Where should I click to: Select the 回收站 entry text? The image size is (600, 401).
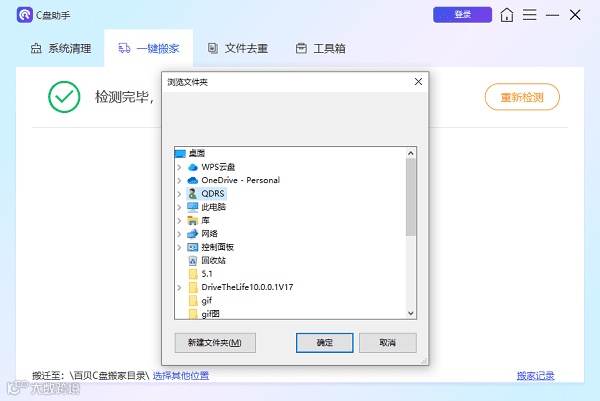click(214, 261)
